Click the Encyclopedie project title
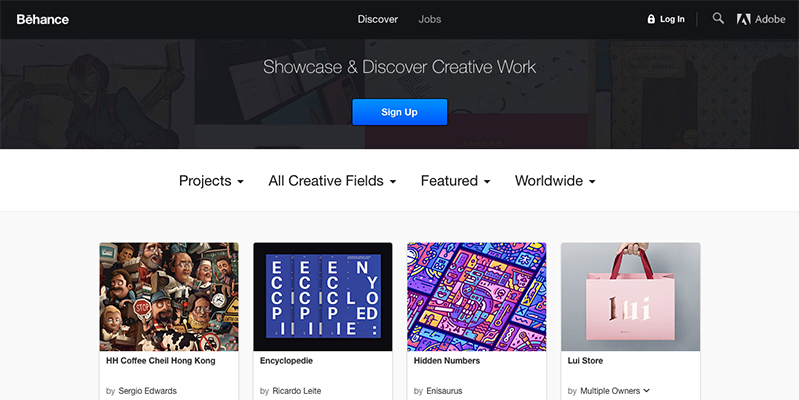 pyautogui.click(x=286, y=361)
